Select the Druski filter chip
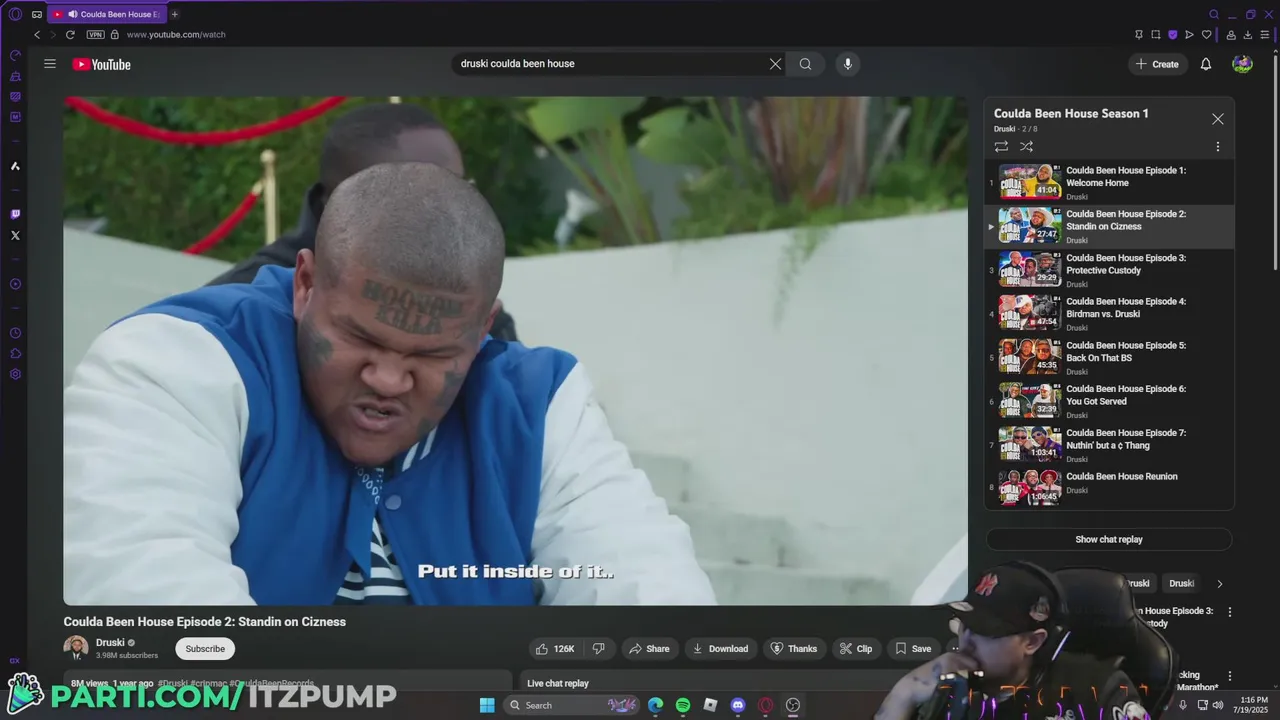The image size is (1280, 720). [x=1181, y=583]
